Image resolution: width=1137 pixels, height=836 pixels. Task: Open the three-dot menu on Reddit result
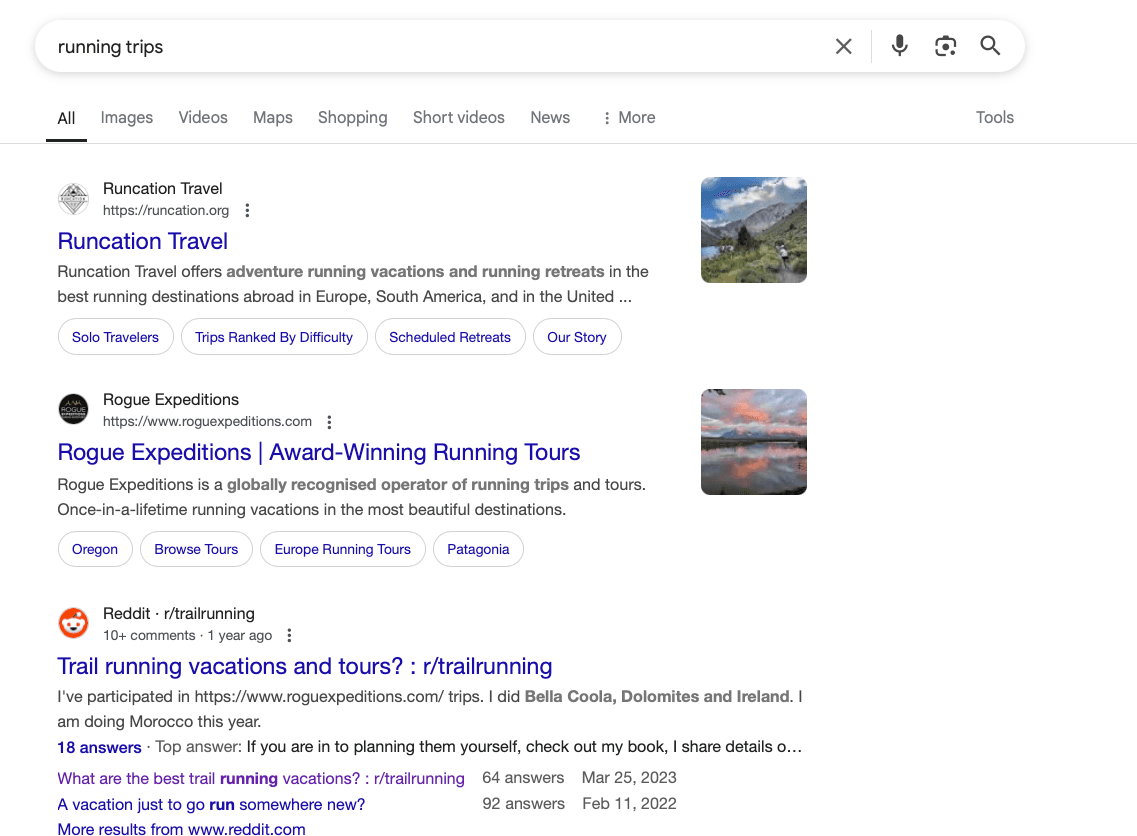[x=289, y=636]
